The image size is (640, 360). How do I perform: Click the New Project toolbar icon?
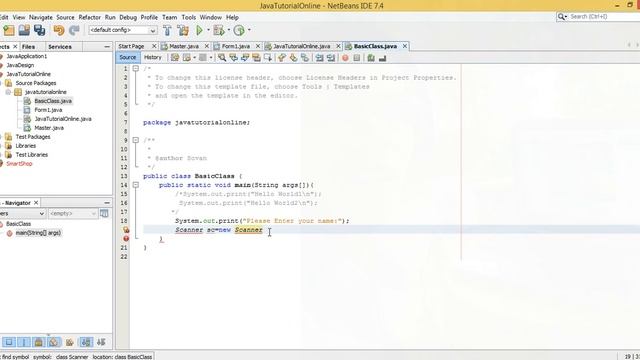tap(9, 30)
